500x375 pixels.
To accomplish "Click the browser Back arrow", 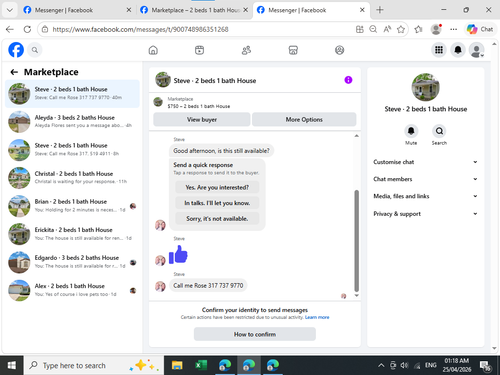I will [10, 29].
